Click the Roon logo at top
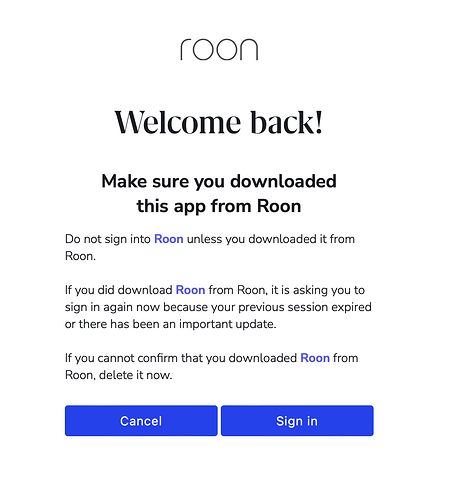Screen dimensions: 457x500 (x=219, y=50)
